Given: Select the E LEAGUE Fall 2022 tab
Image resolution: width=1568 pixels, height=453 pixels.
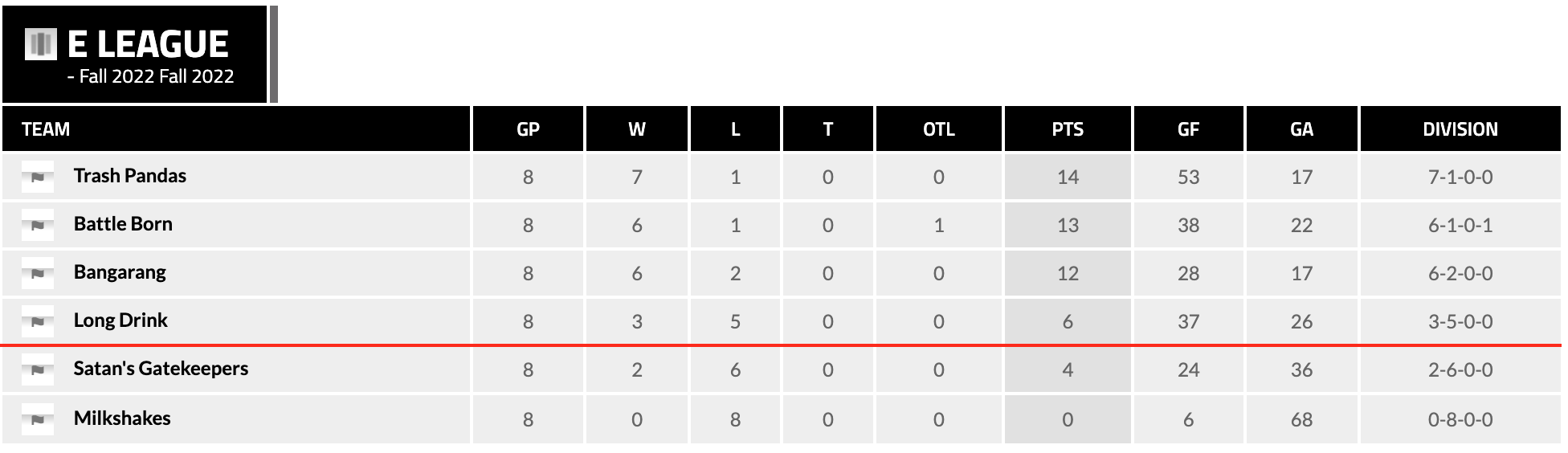Looking at the screenshot, I should (134, 55).
